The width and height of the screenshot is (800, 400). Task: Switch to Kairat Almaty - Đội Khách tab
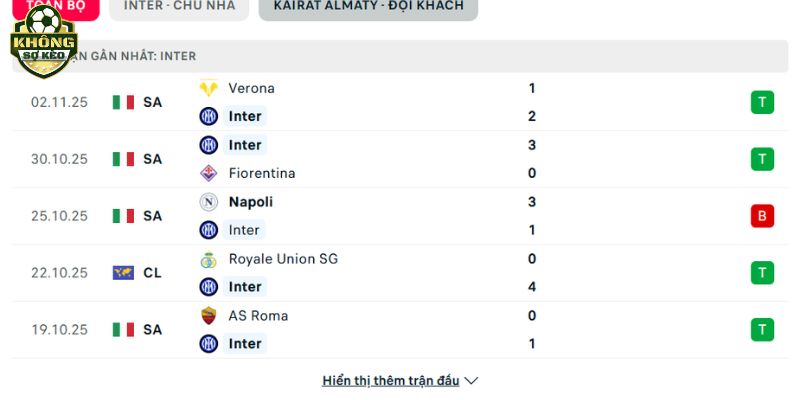368,6
